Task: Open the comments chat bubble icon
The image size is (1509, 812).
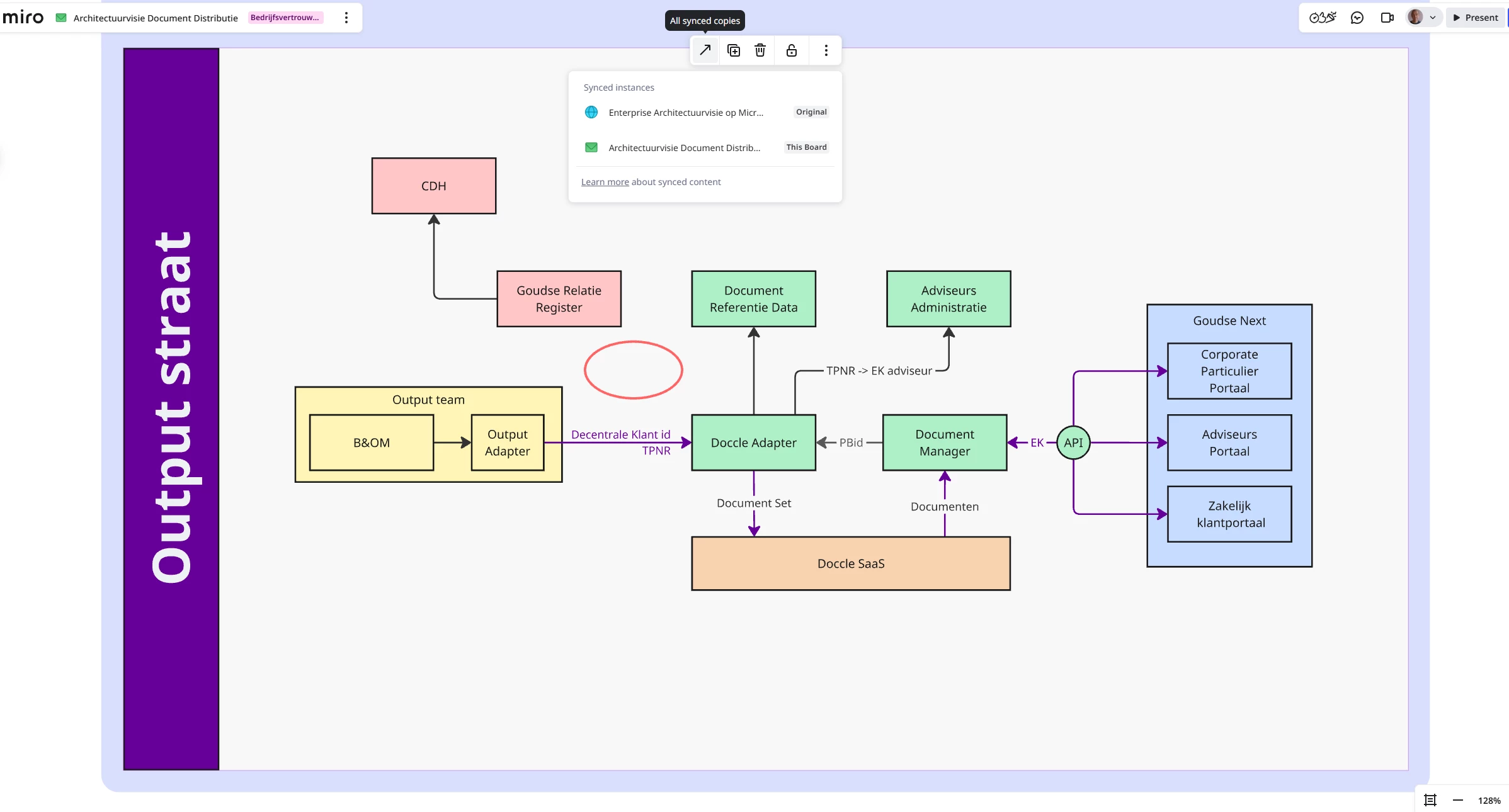Action: 1357,18
